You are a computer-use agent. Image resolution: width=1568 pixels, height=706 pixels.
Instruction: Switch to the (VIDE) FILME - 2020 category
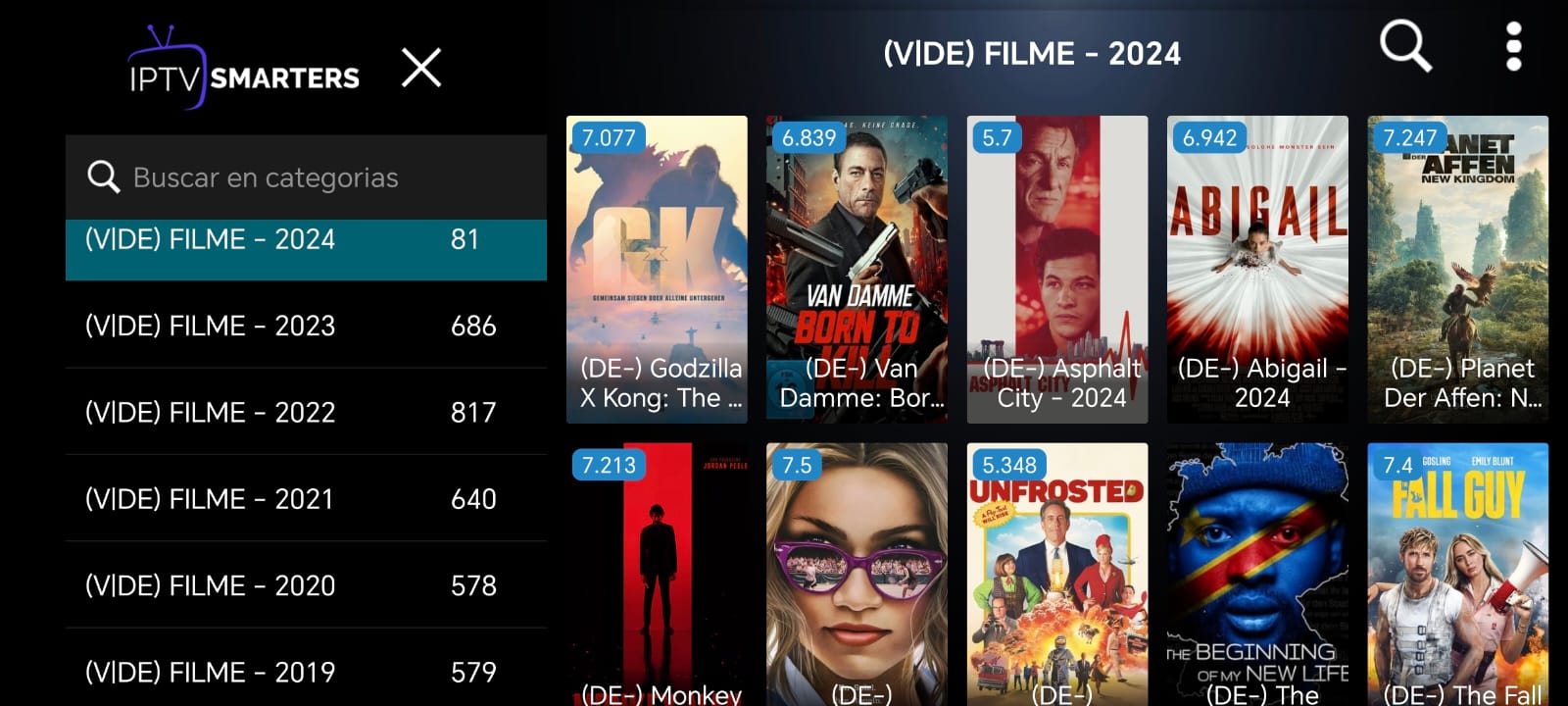tap(306, 584)
